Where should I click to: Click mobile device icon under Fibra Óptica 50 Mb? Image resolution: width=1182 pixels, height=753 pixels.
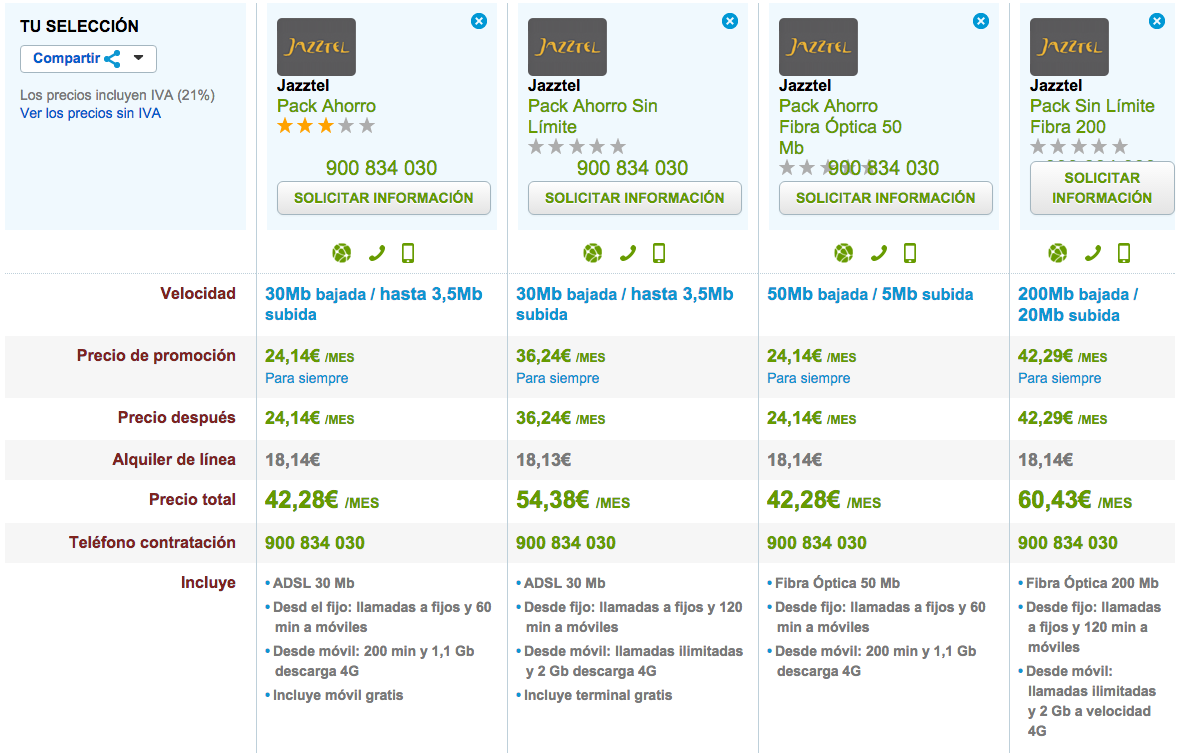(x=910, y=253)
